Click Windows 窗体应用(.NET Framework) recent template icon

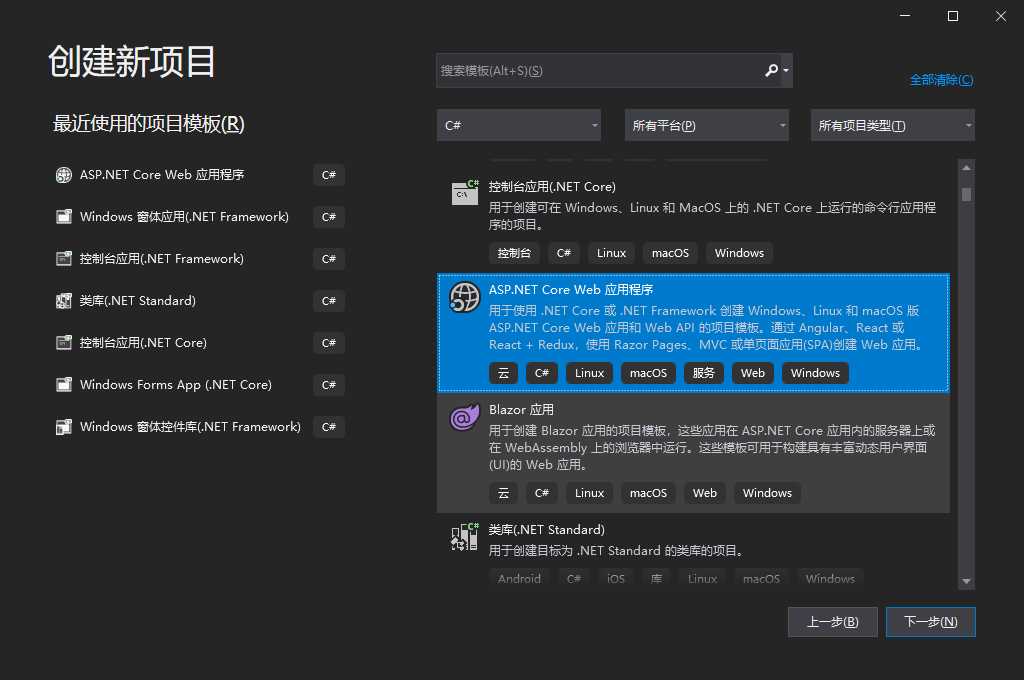click(x=63, y=217)
